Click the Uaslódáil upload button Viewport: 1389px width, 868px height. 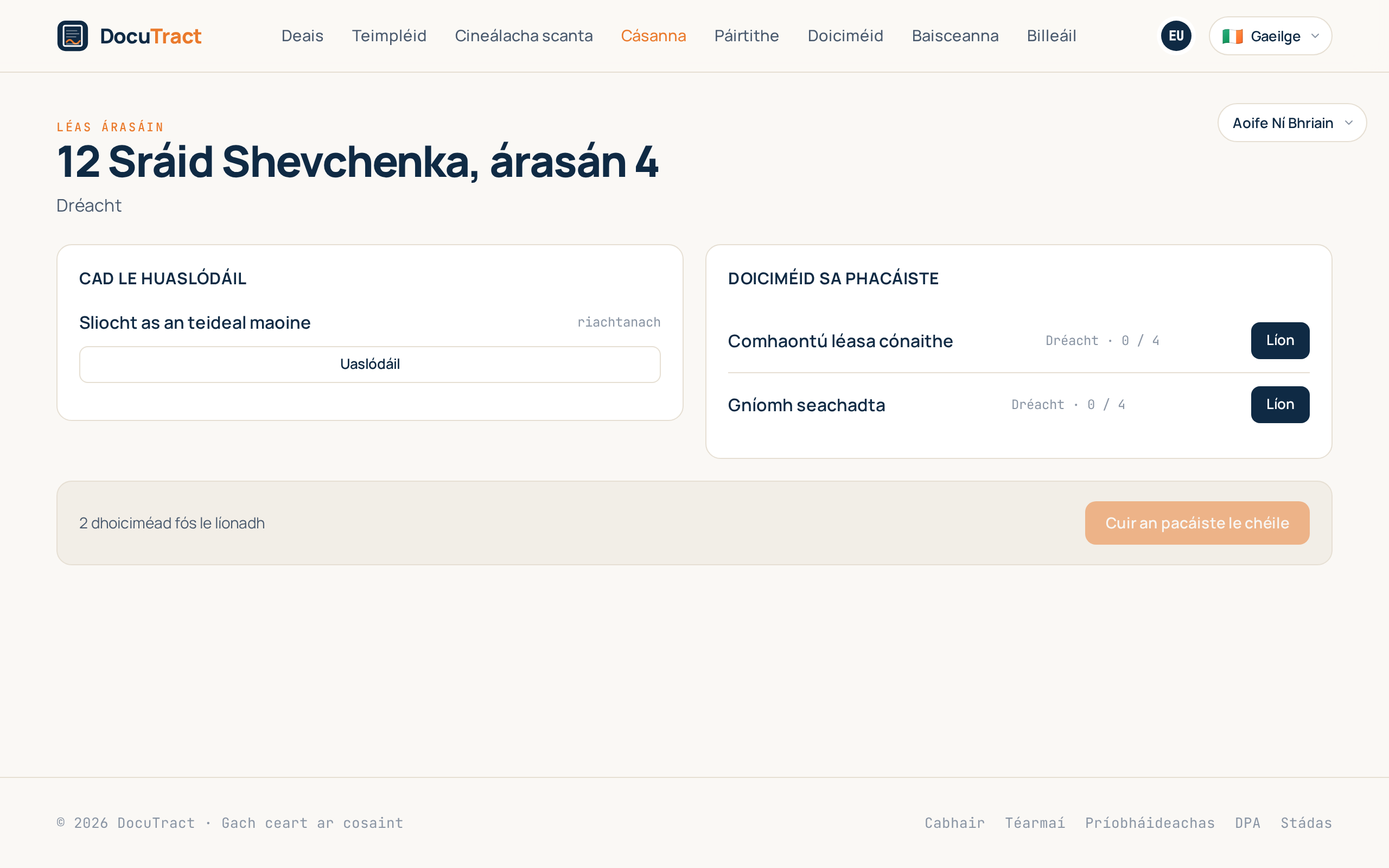(x=369, y=364)
